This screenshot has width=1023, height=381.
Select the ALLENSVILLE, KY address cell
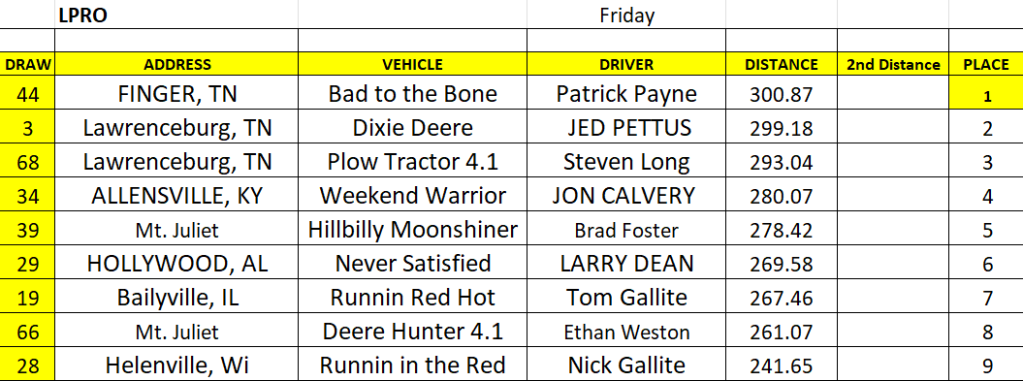[177, 195]
